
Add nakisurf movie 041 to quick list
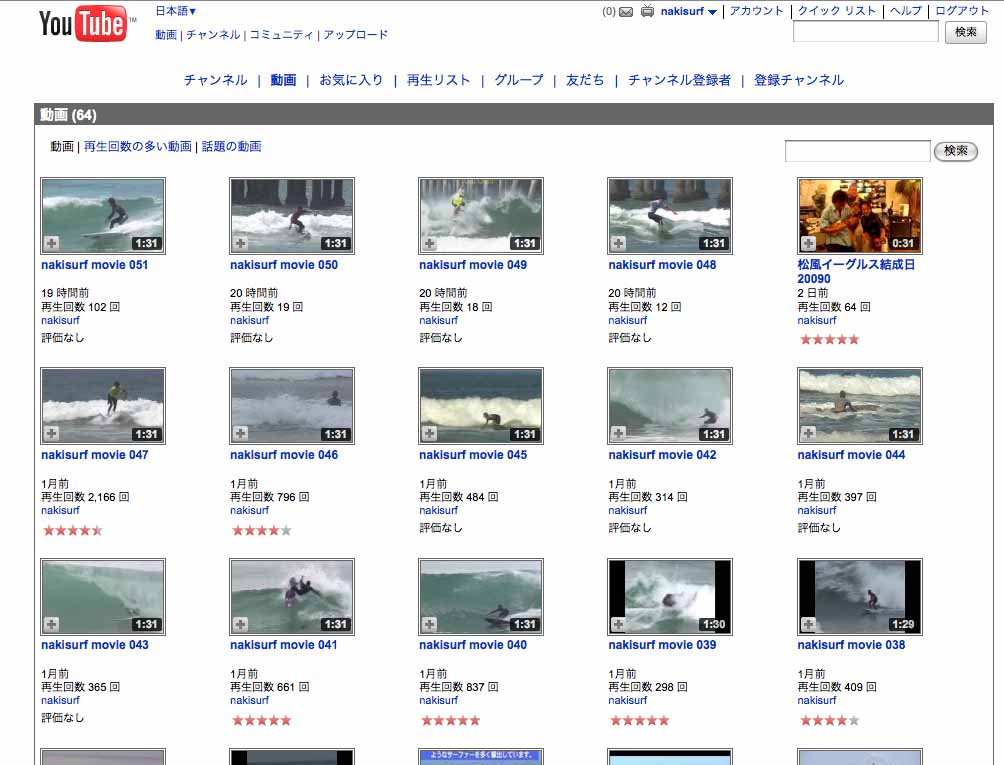[x=240, y=624]
